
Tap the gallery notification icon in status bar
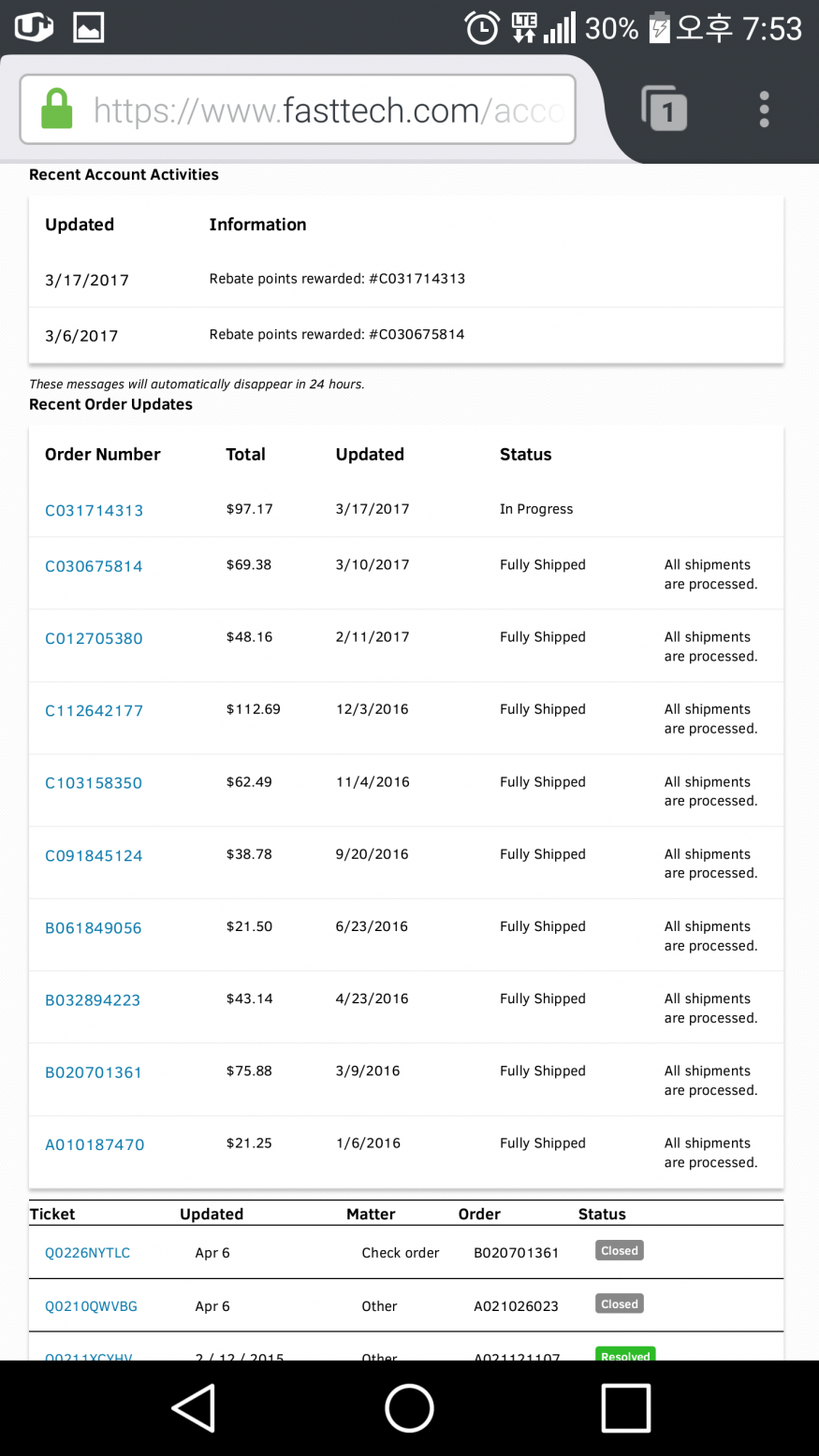pyautogui.click(x=89, y=27)
